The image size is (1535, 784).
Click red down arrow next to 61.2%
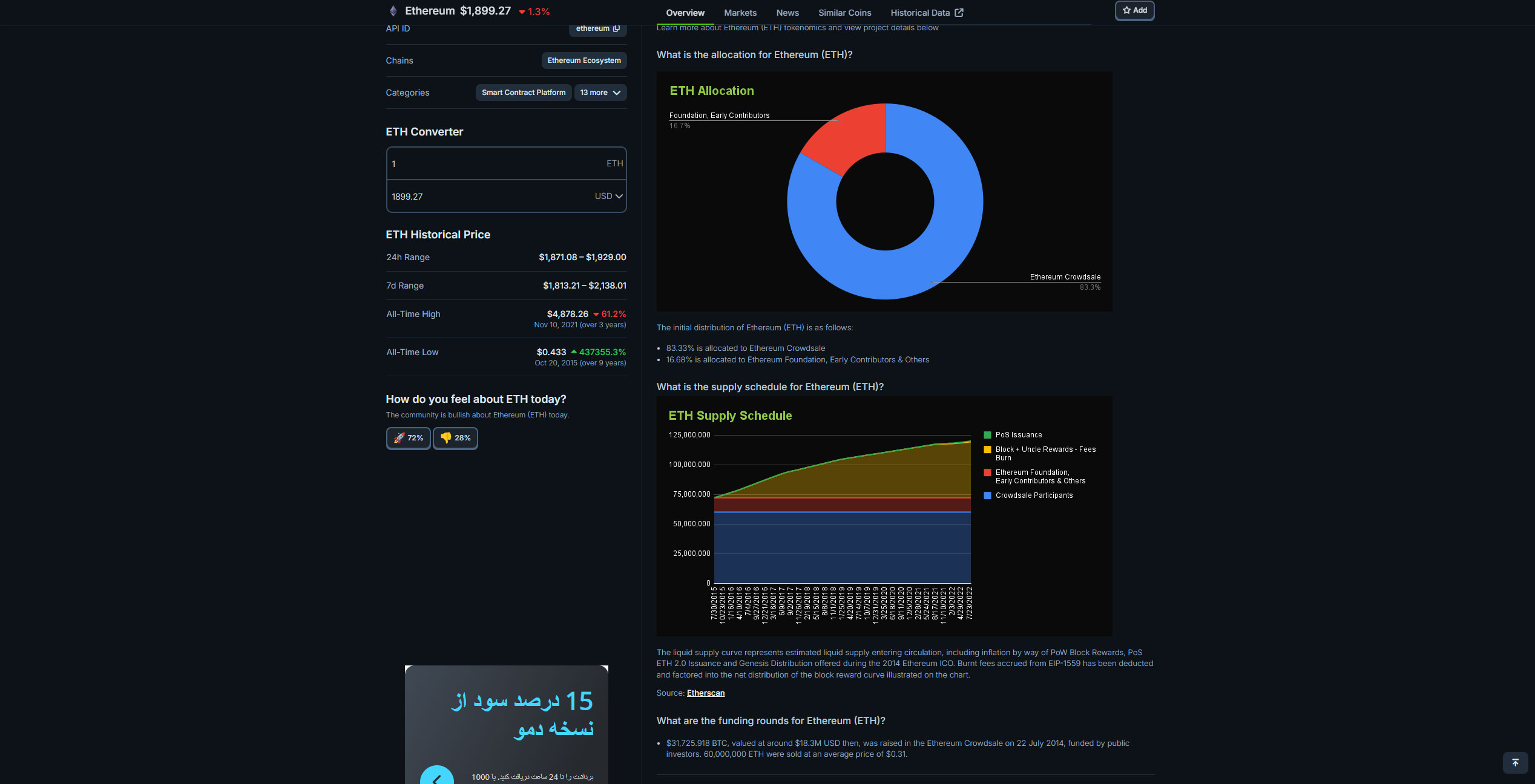point(596,314)
